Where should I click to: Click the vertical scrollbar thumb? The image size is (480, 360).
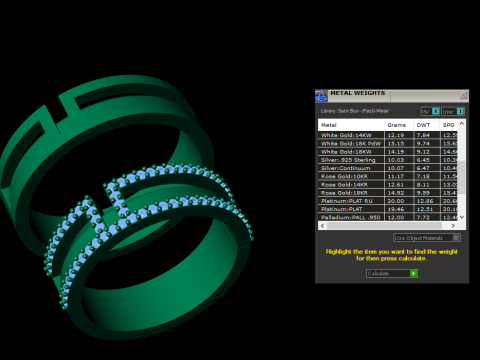point(462,177)
